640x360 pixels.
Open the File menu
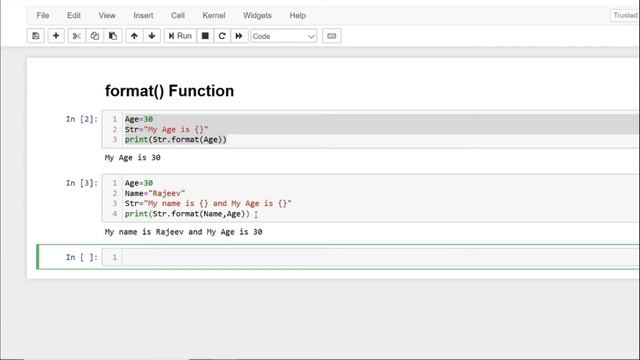pyautogui.click(x=43, y=16)
